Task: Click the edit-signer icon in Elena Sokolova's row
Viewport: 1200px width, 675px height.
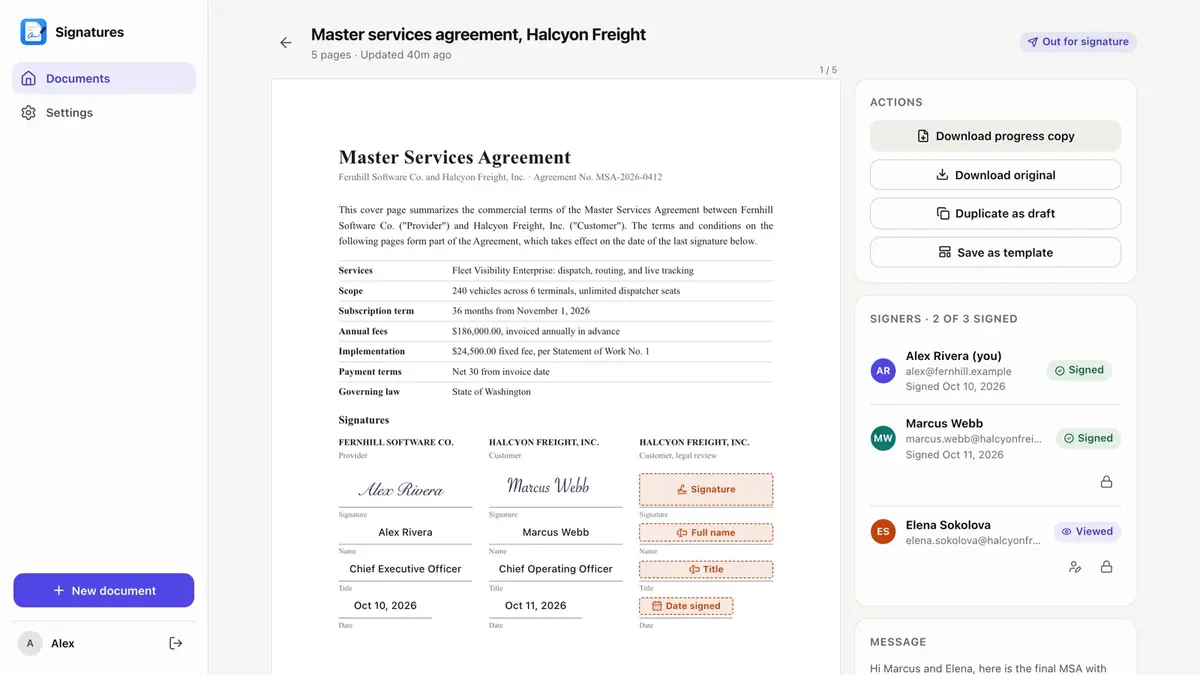Action: (x=1075, y=567)
